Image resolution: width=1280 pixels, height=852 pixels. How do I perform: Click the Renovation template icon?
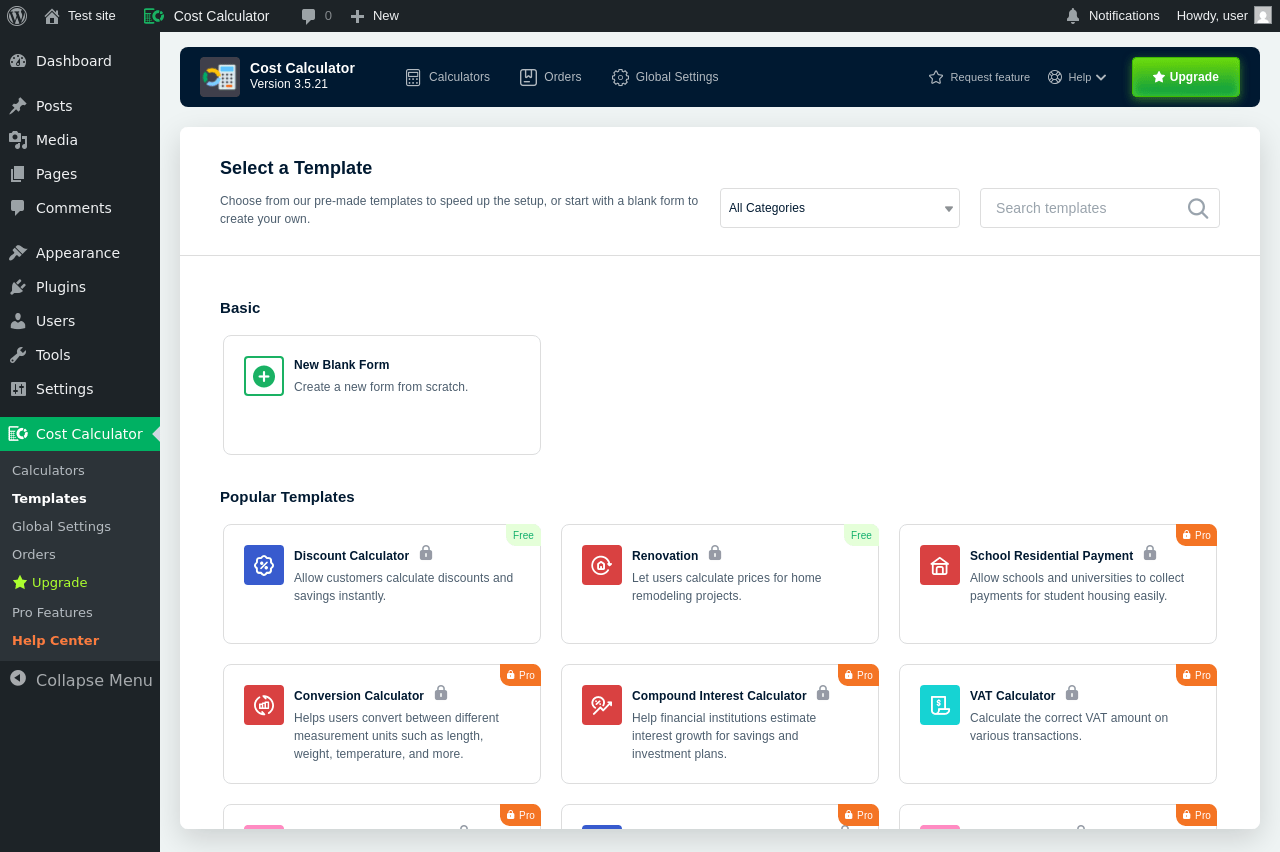[602, 565]
